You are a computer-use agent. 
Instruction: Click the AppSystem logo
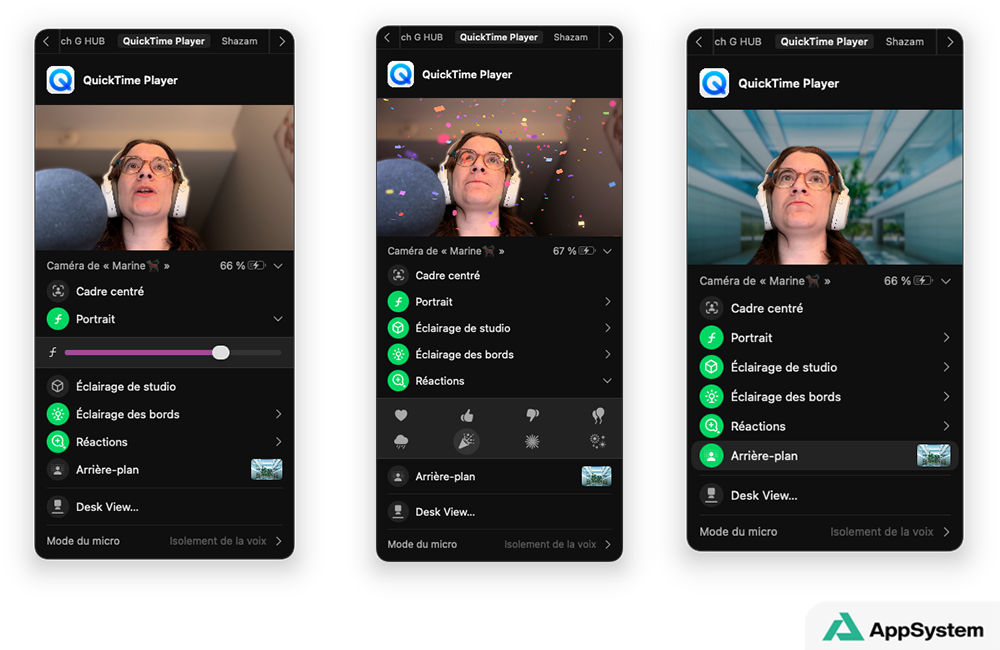tap(902, 630)
